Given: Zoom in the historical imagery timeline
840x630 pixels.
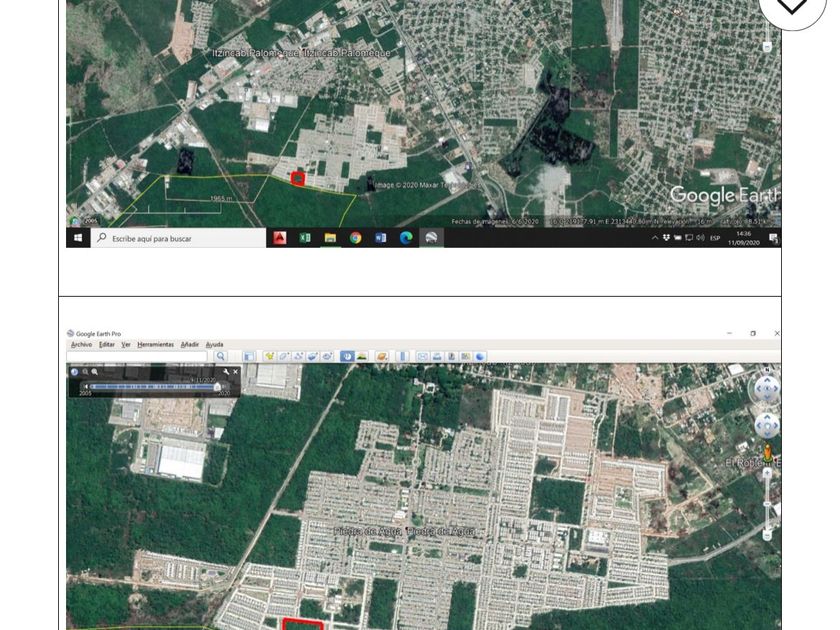Looking at the screenshot, I should 95,372.
